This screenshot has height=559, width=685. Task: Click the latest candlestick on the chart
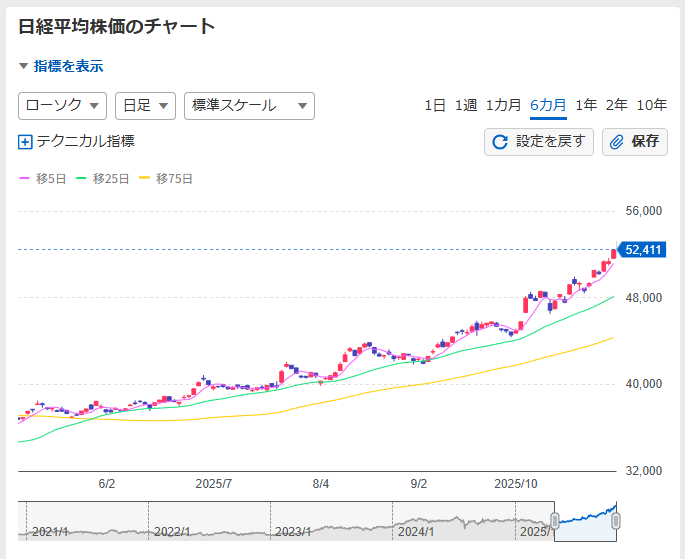pyautogui.click(x=613, y=254)
